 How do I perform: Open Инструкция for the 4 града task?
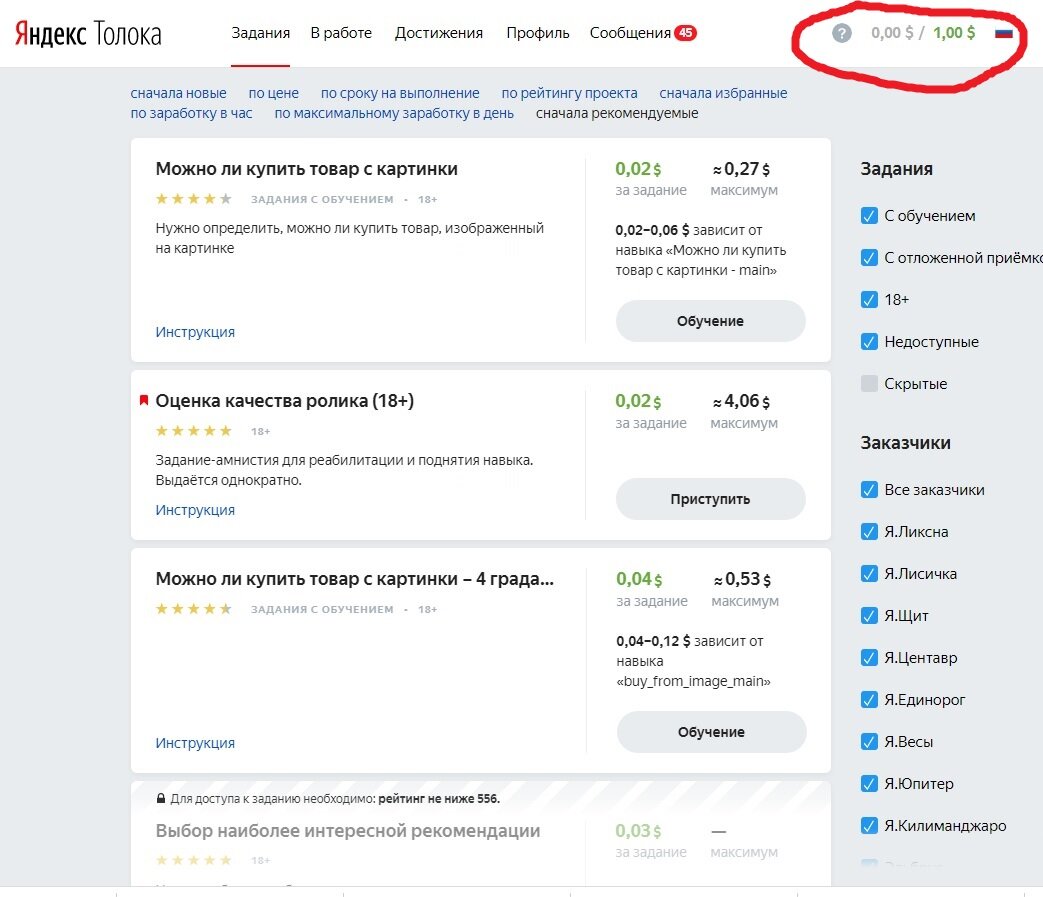[x=195, y=743]
